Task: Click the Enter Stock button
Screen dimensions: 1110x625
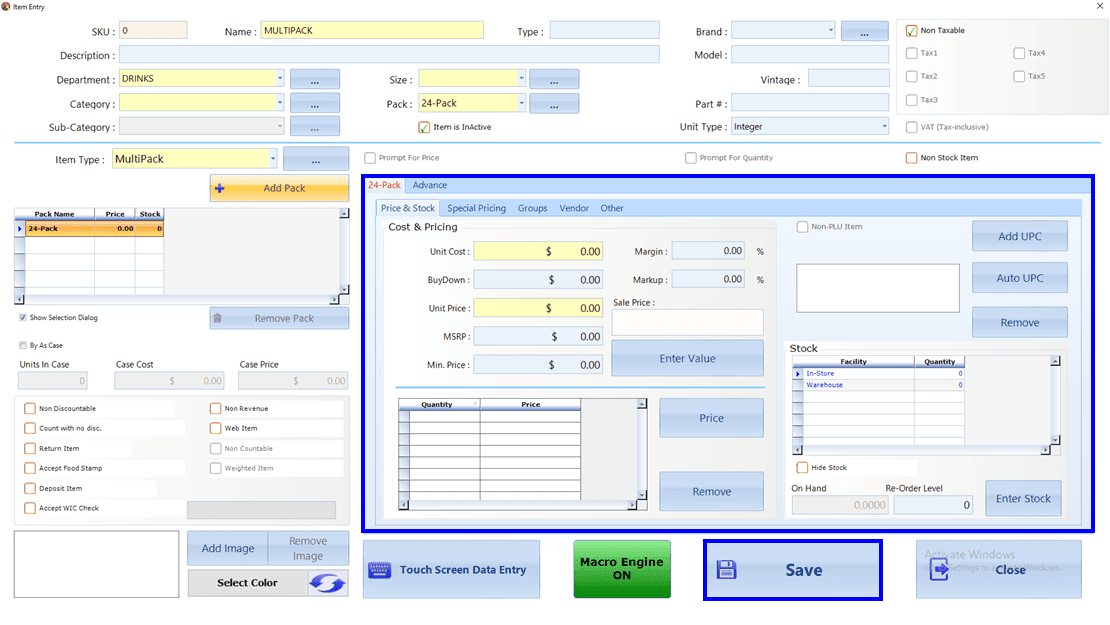Action: click(x=1023, y=498)
